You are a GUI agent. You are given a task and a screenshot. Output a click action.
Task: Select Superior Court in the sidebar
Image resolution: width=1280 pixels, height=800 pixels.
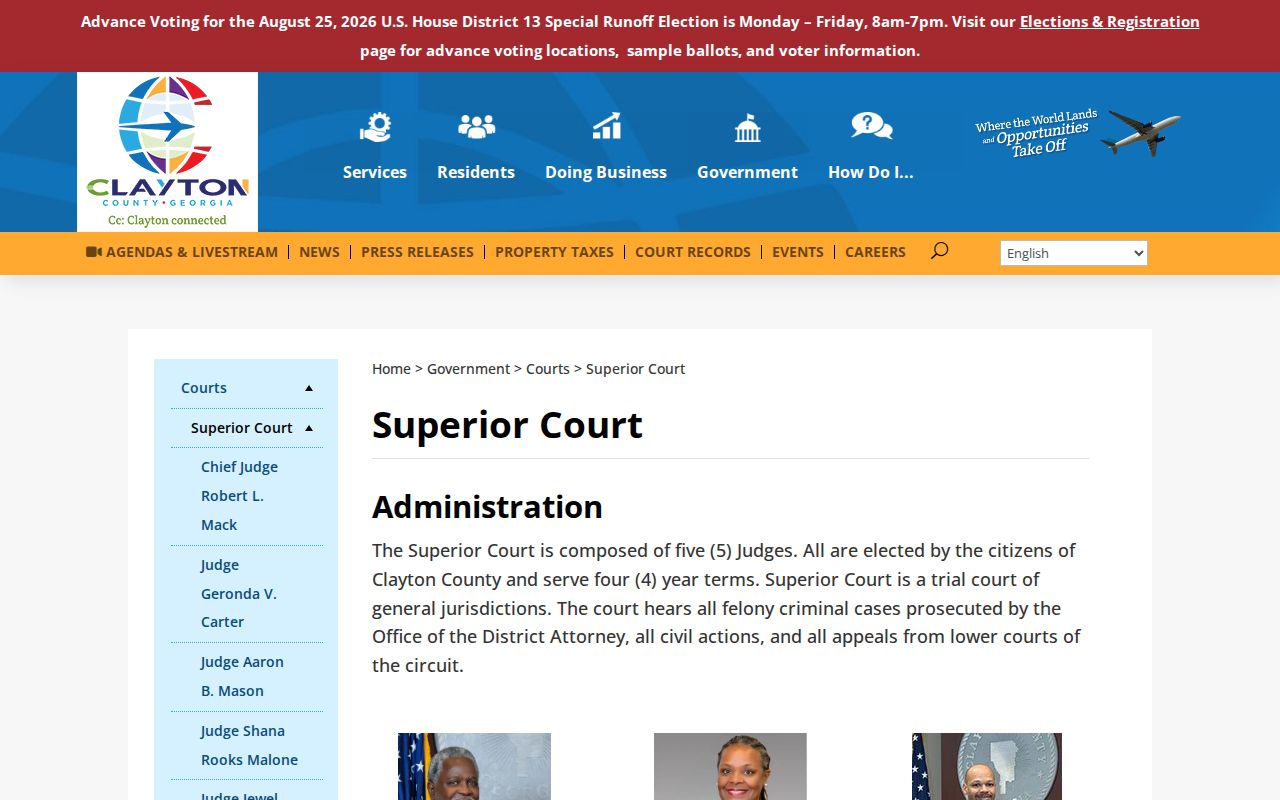(242, 428)
